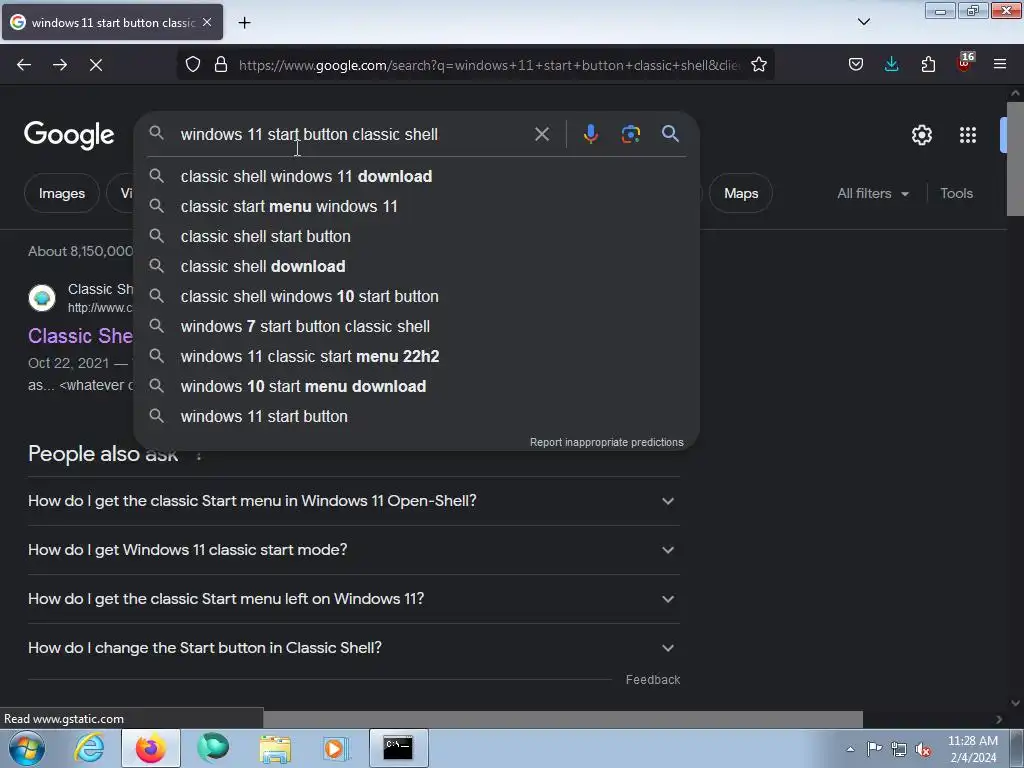The height and width of the screenshot is (768, 1024).
Task: Go to Google home via the logo
Action: (69, 135)
